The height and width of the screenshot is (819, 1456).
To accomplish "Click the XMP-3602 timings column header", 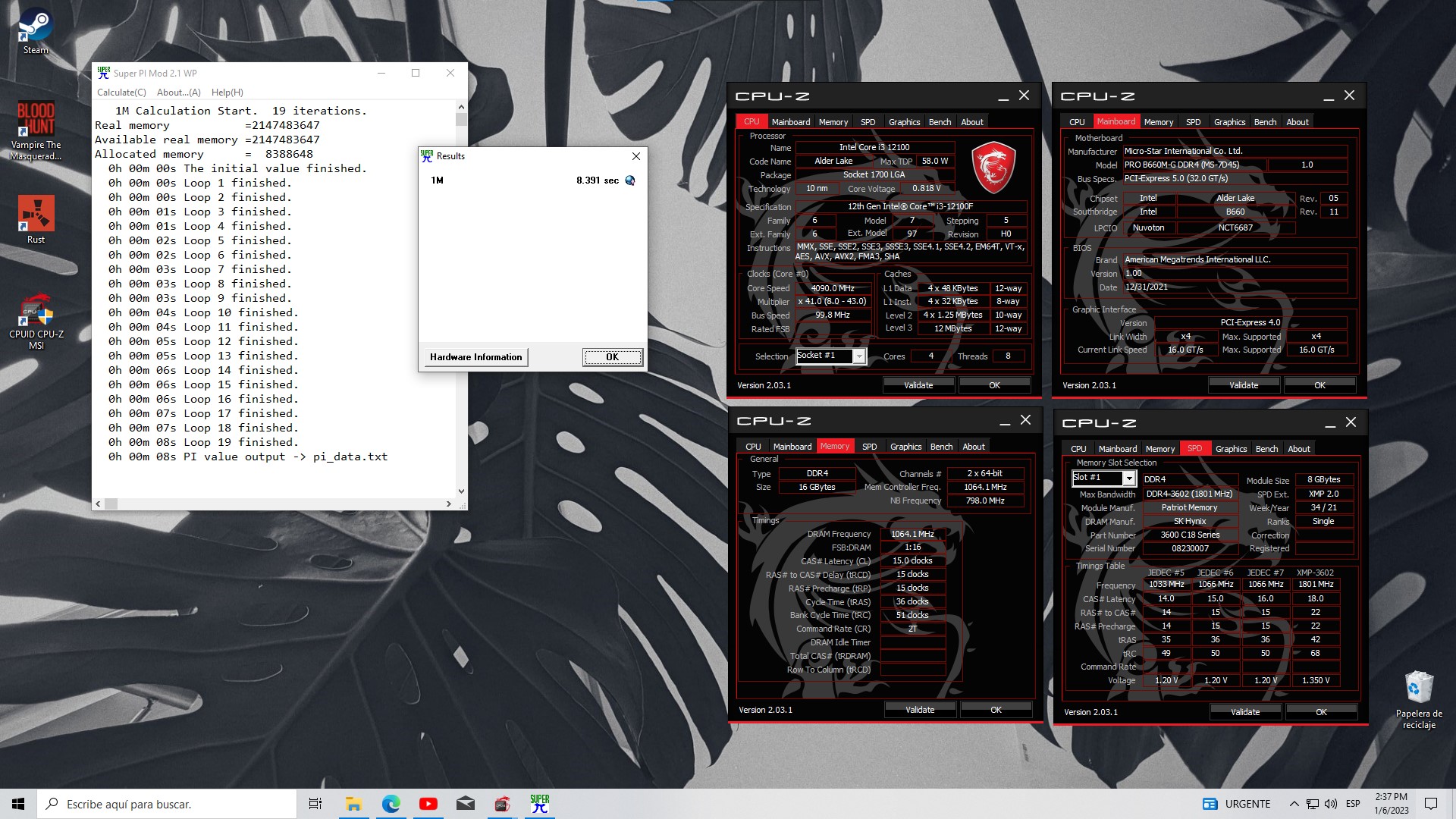I will pos(1315,573).
